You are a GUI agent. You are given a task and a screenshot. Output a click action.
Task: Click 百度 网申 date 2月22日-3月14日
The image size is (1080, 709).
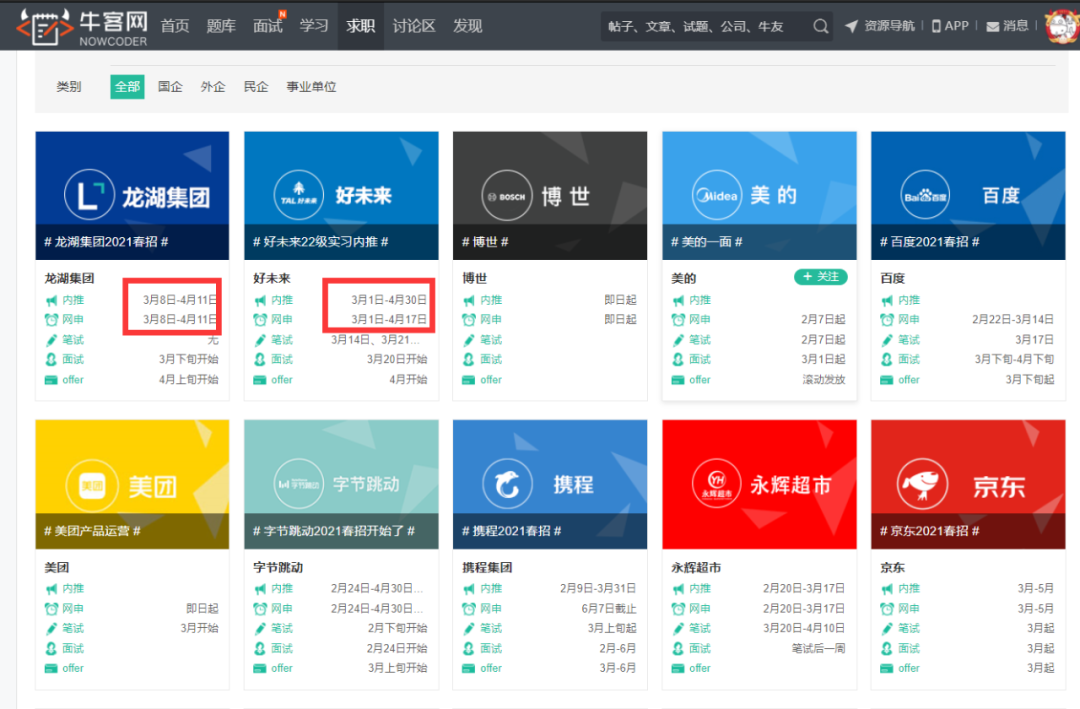(x=1013, y=320)
